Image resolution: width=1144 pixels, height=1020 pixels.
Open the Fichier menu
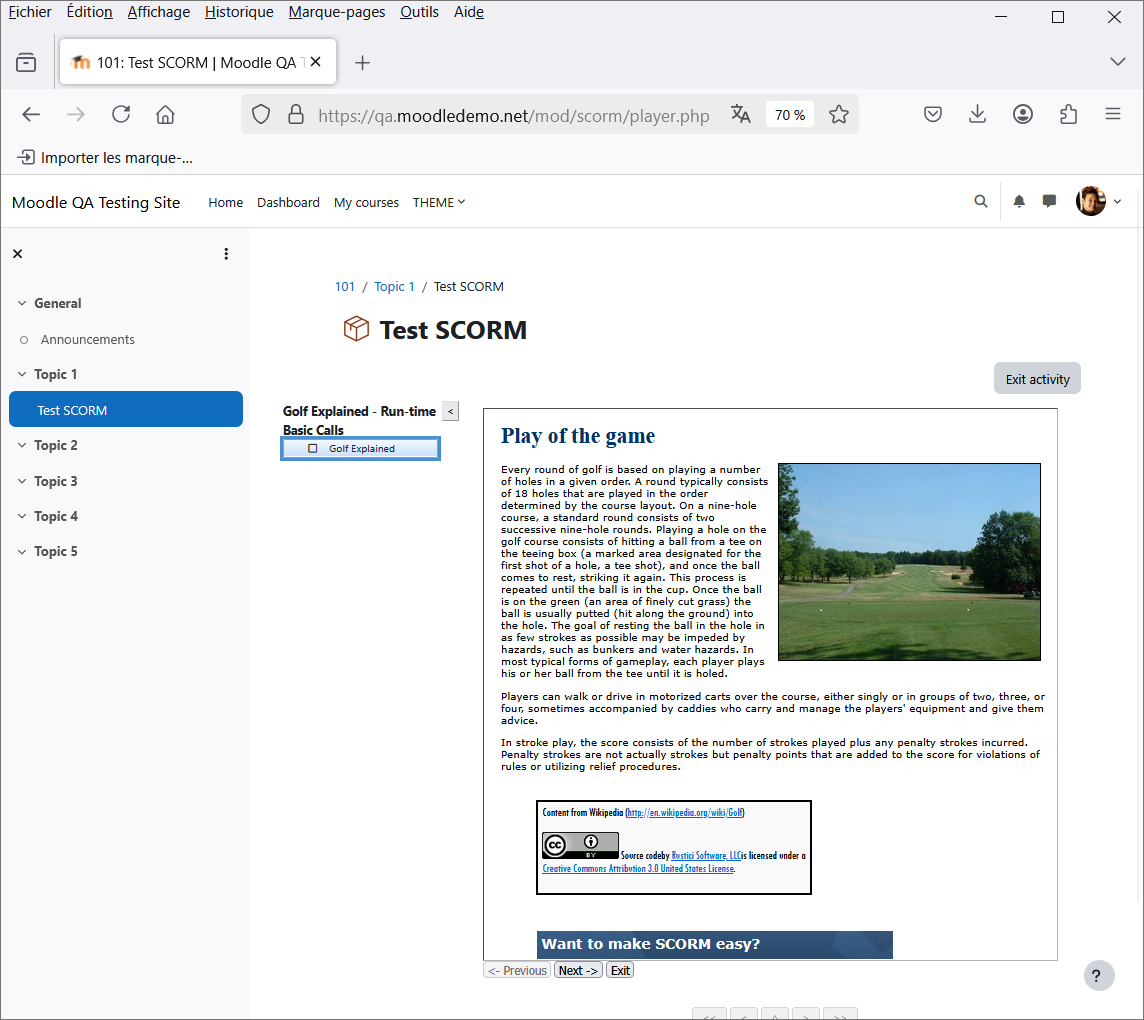pos(30,12)
